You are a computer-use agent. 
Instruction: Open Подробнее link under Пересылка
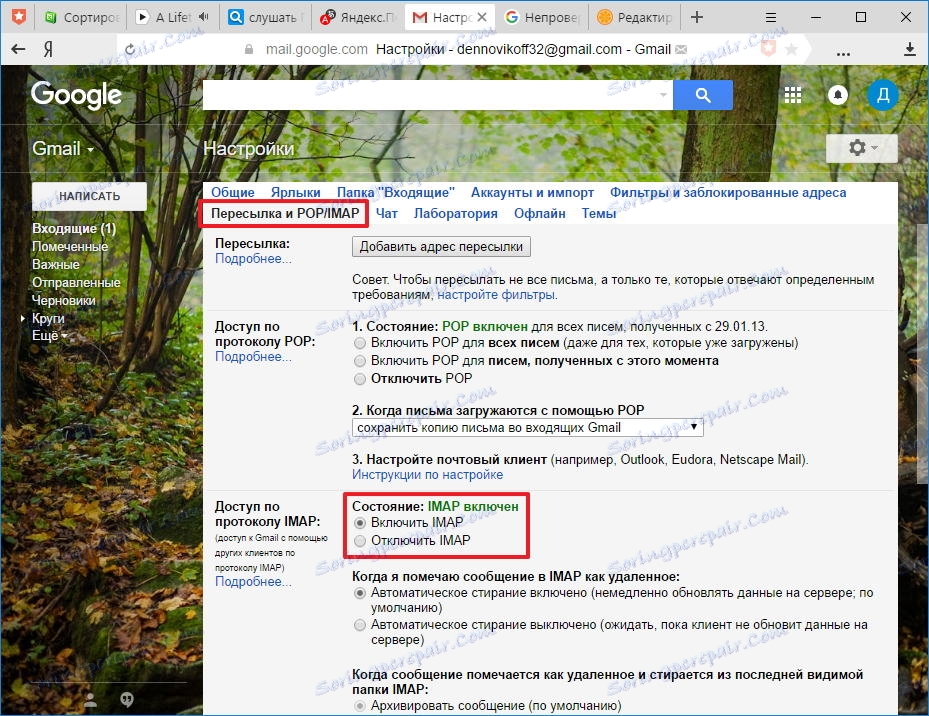[253, 258]
